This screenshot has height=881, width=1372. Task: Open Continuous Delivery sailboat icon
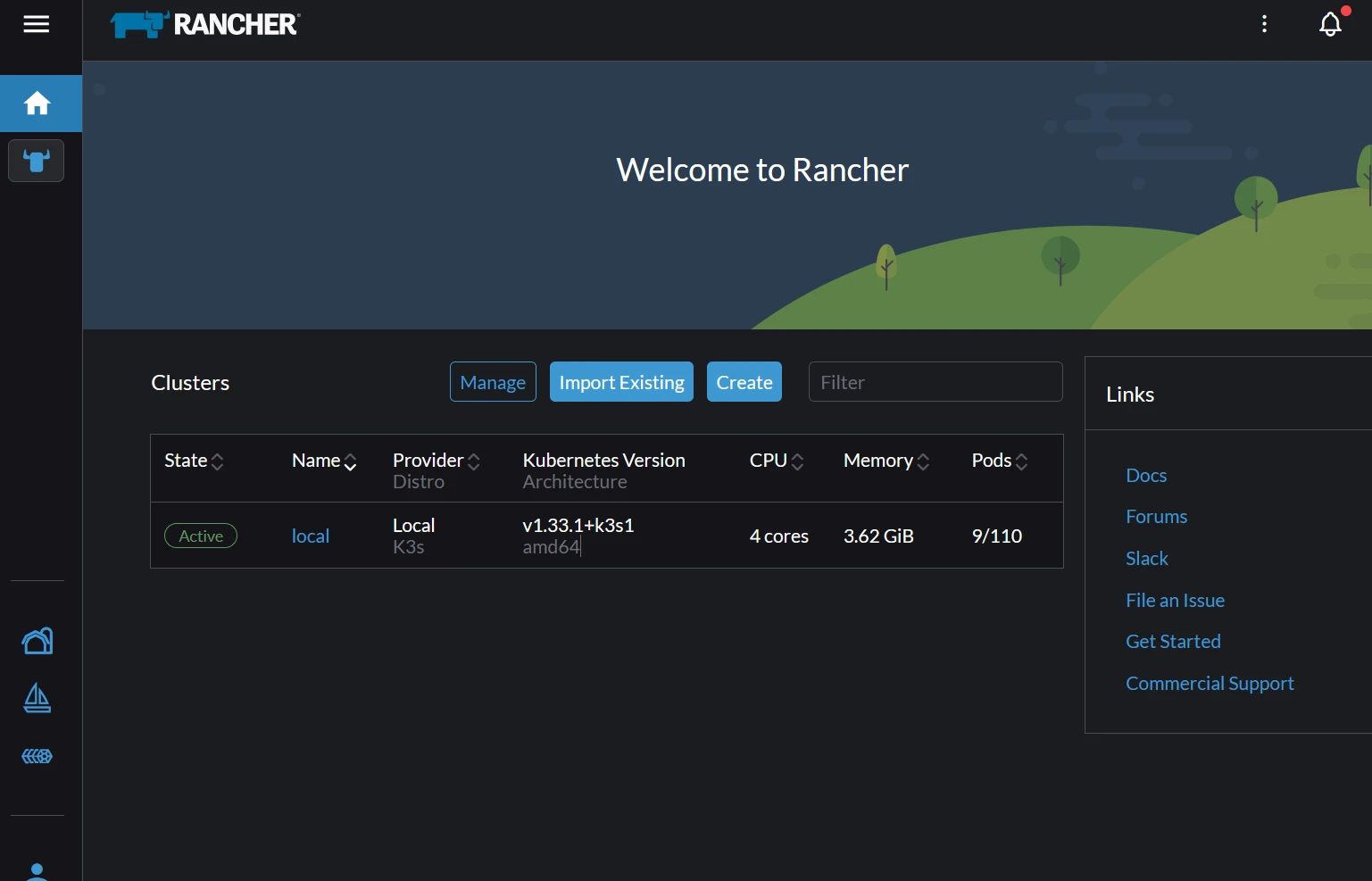[37, 698]
